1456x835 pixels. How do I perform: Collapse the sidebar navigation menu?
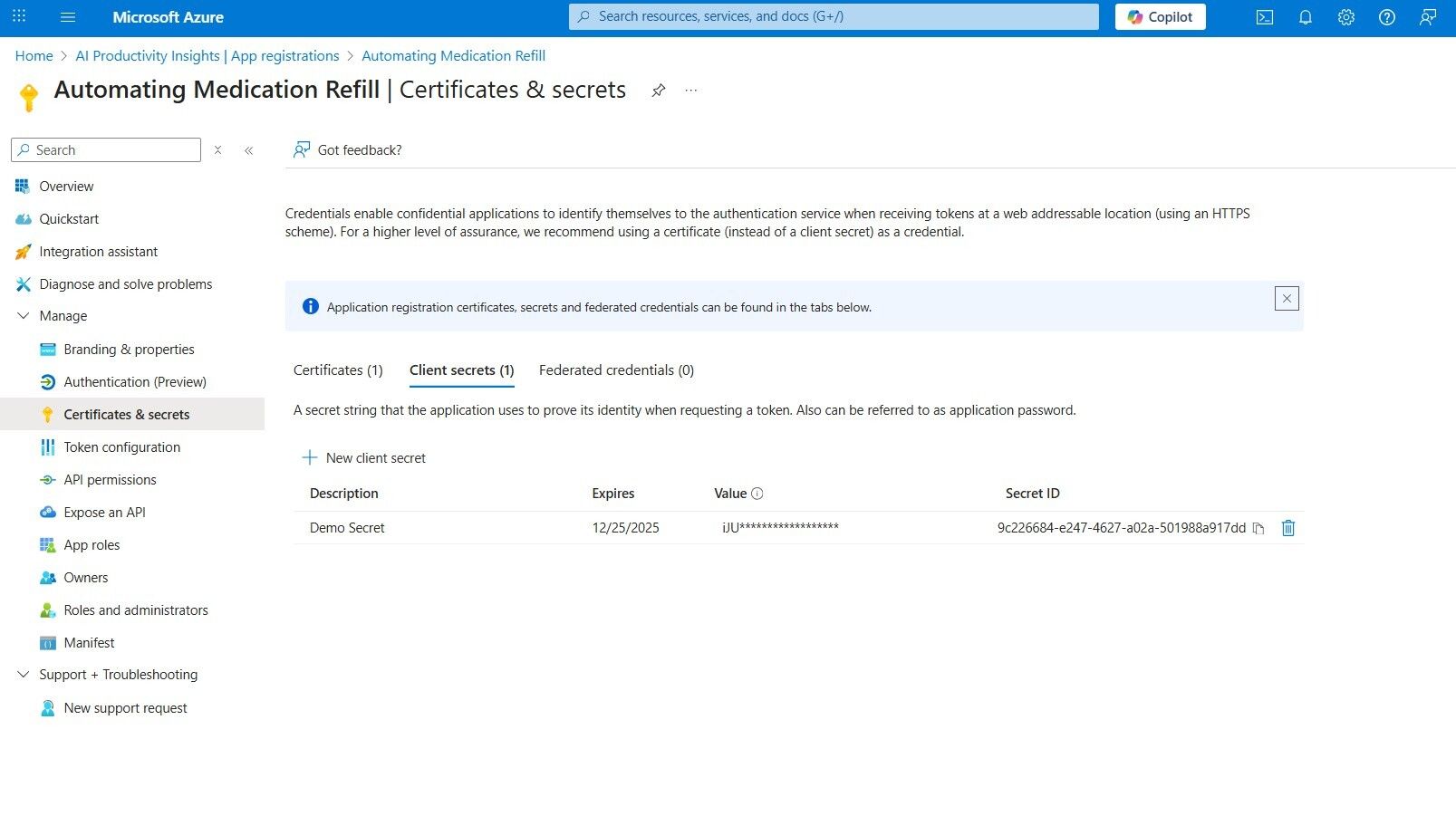248,150
